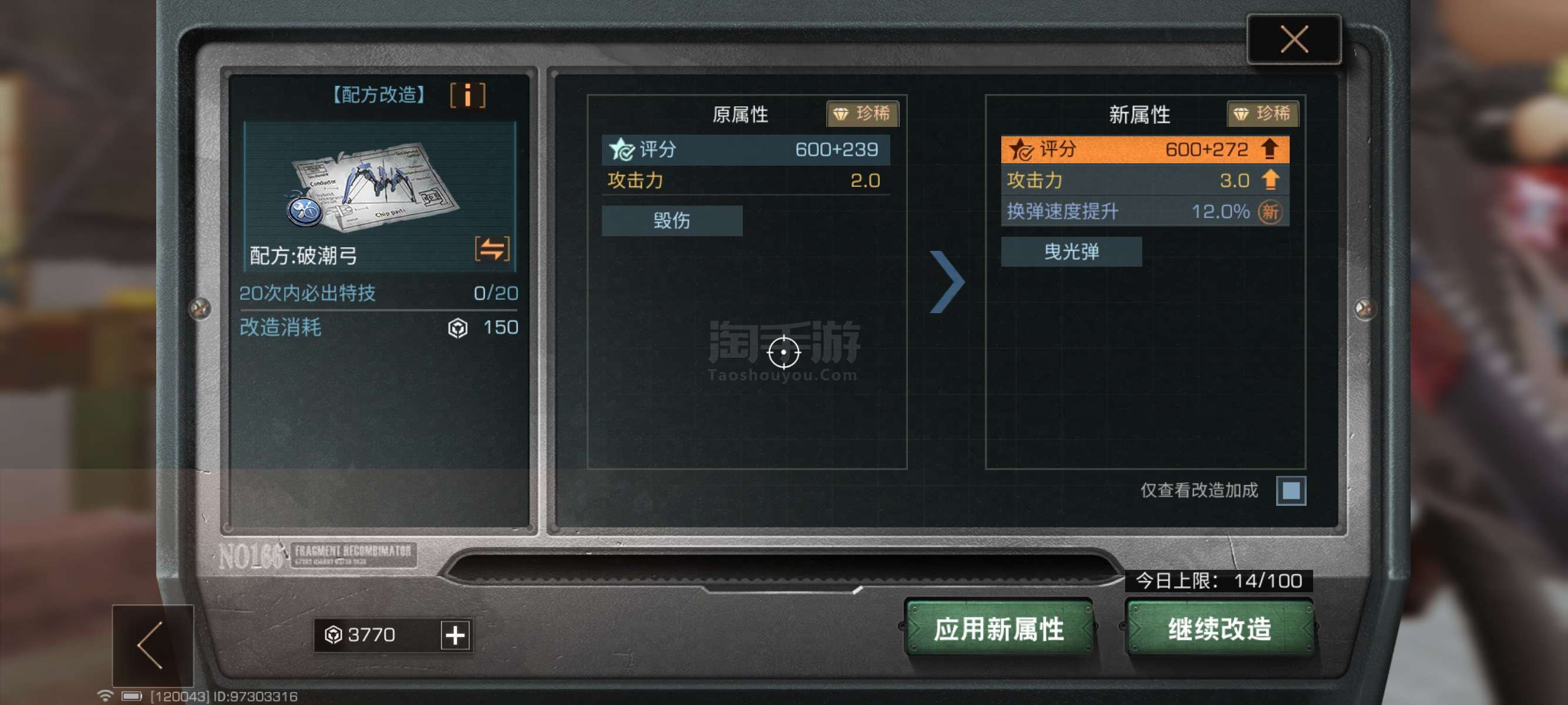Click the orange swap-recipe arrows icon
Screen dimensions: 1568x705
[492, 249]
